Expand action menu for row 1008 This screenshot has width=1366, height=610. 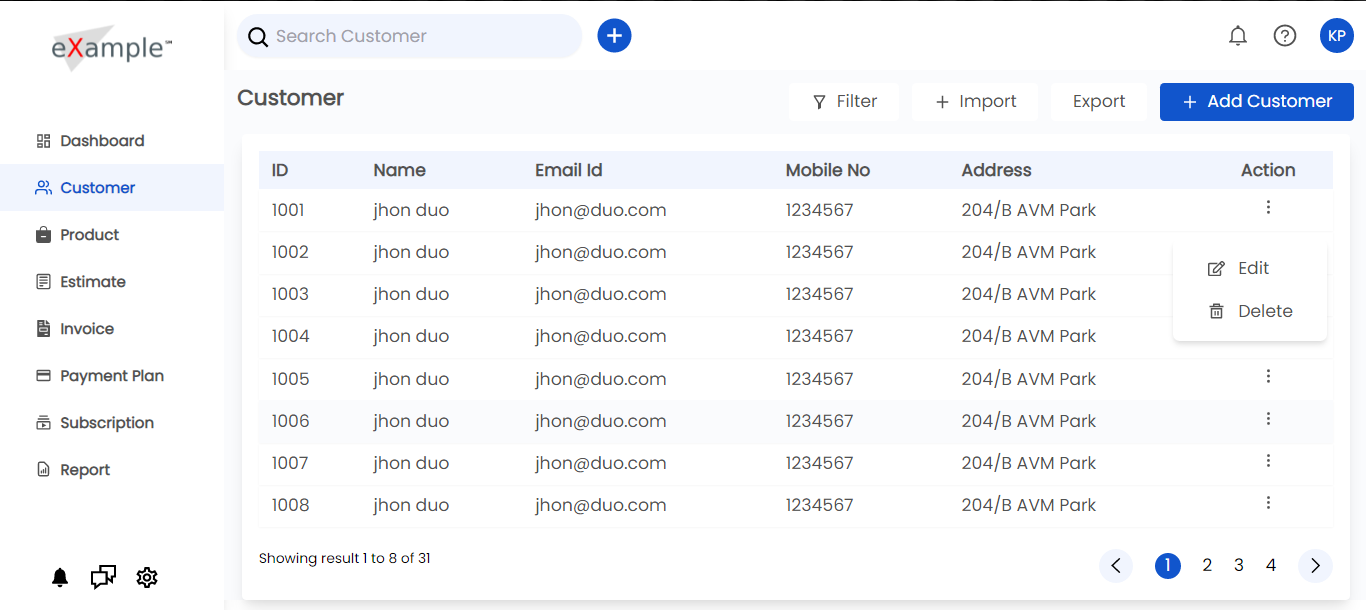click(1268, 503)
